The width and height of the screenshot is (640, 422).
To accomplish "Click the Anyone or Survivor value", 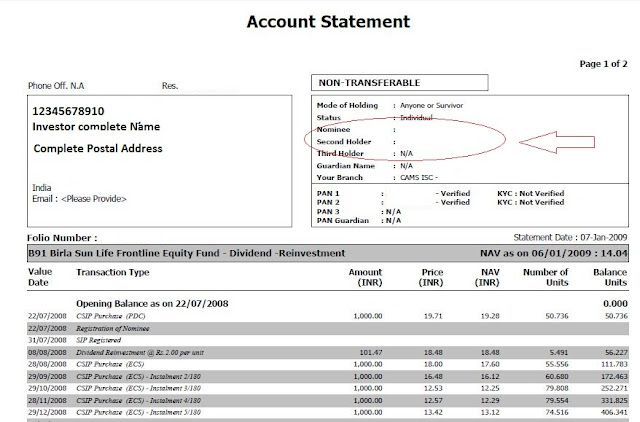I will [431, 105].
